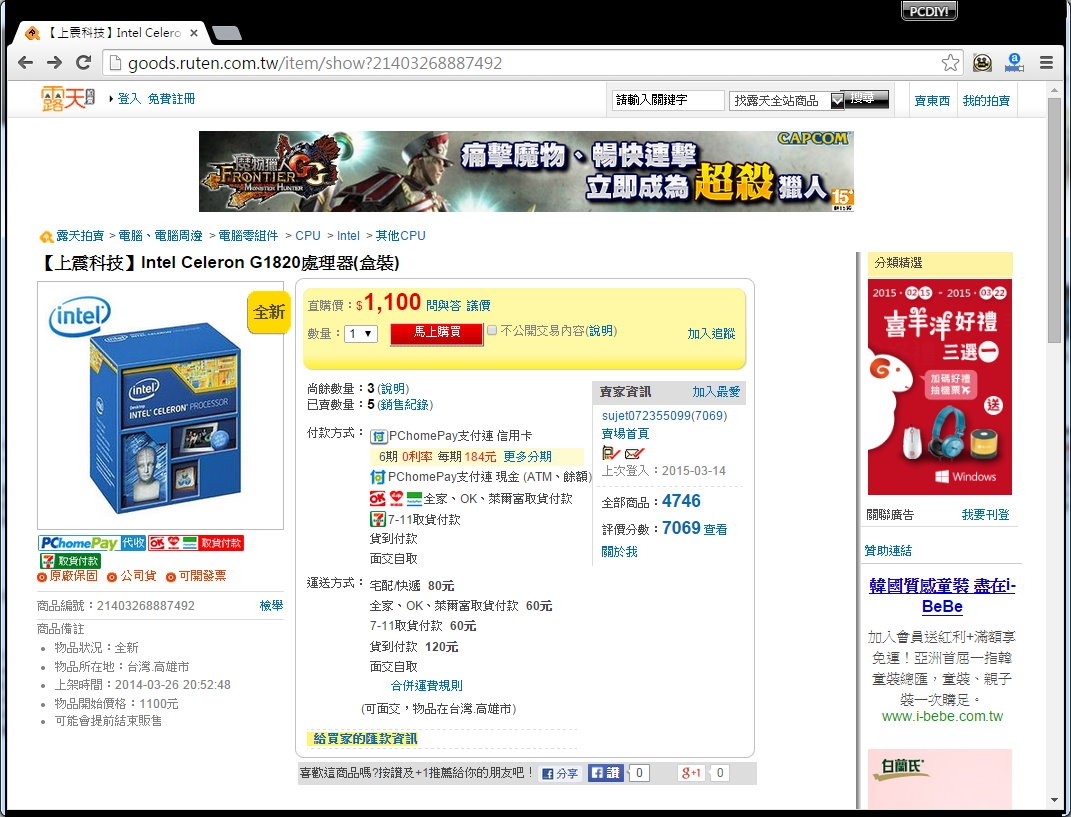Click the 露天拍賣 breadcrumb home icon
The height and width of the screenshot is (817, 1071).
46,236
